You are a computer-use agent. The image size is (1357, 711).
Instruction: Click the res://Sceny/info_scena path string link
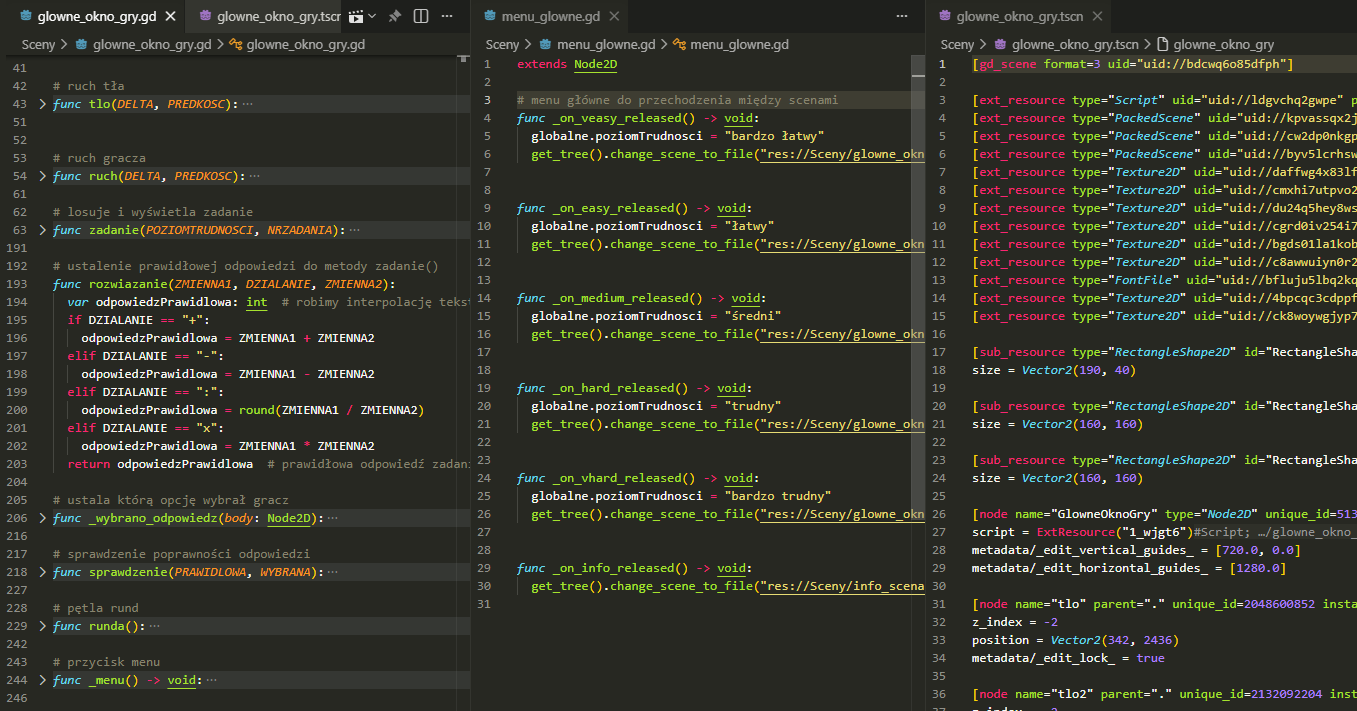[842, 586]
